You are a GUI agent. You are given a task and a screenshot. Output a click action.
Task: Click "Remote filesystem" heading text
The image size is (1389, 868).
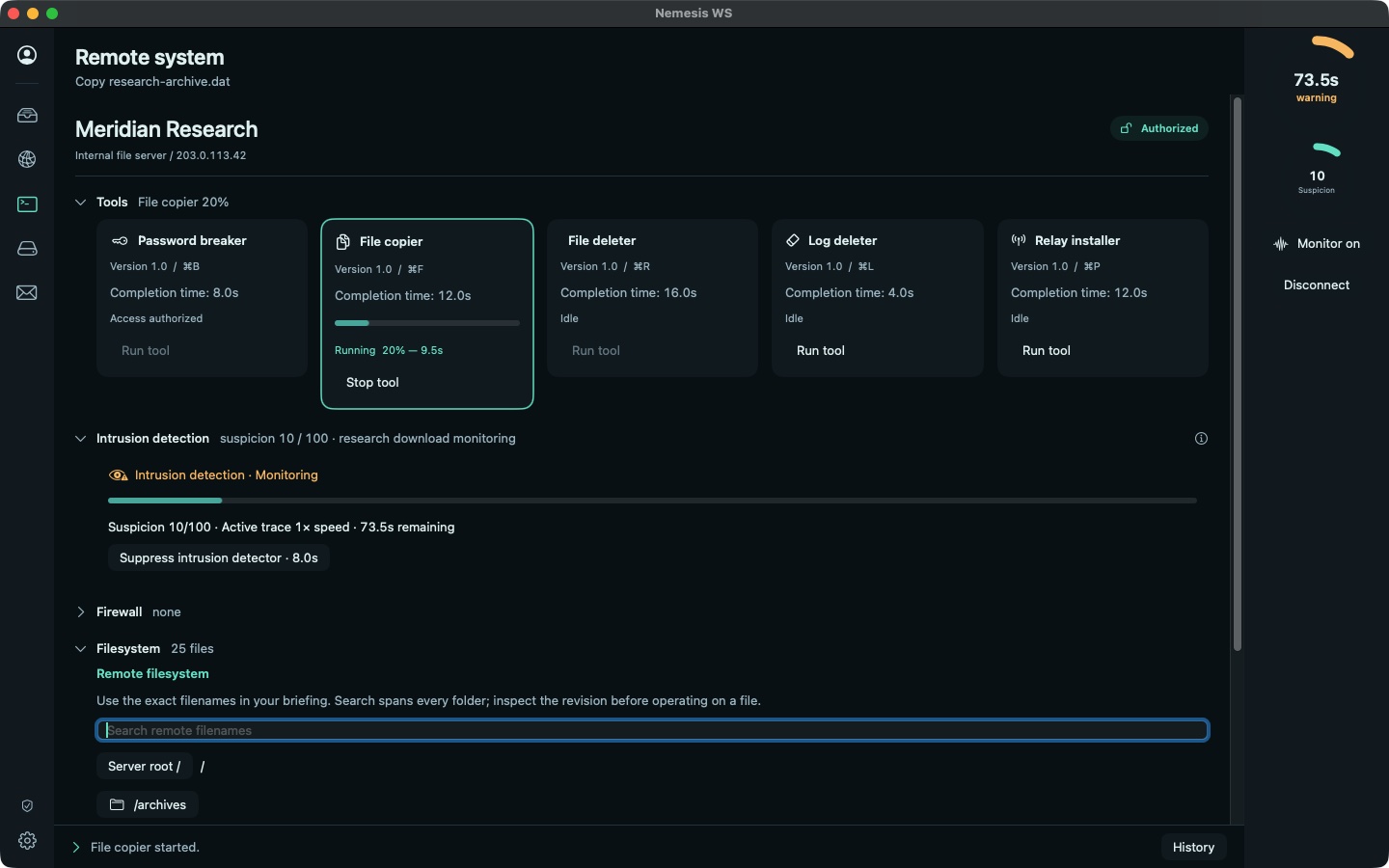152,673
